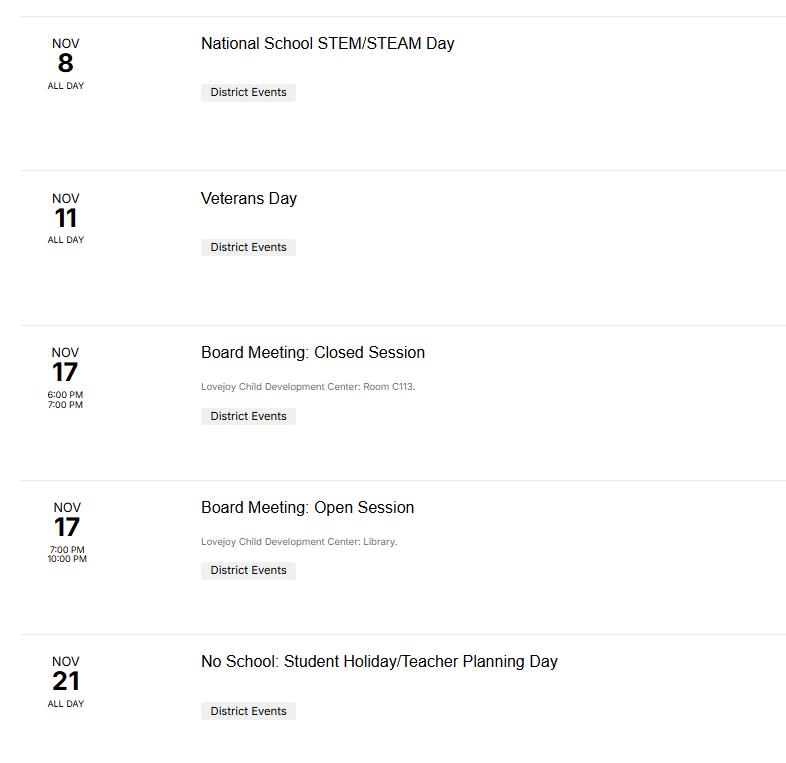
Task: Select the Nov 11 date block
Action: 66,218
